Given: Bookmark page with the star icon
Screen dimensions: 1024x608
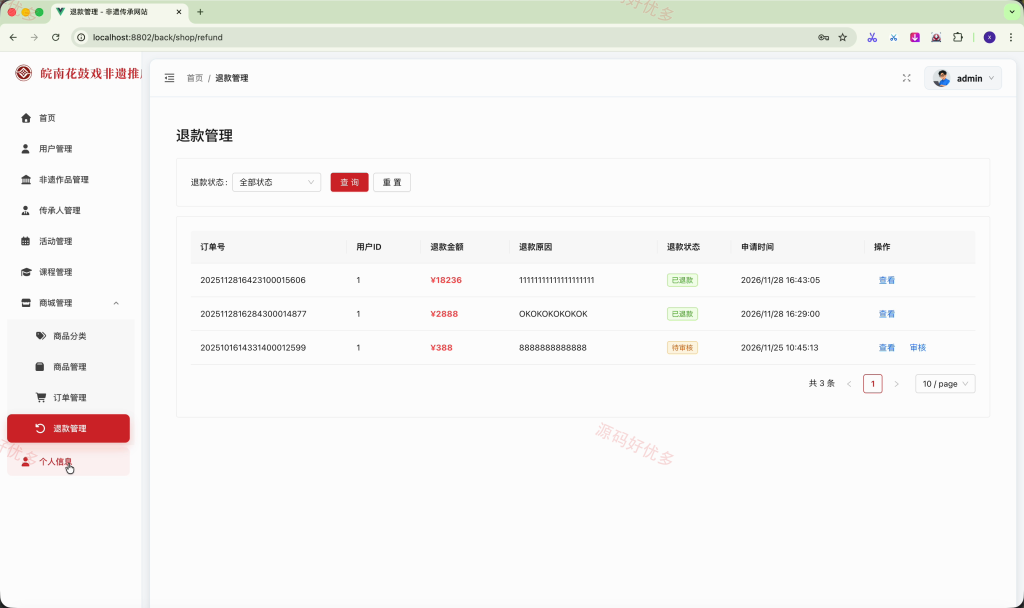Looking at the screenshot, I should click(x=842, y=37).
